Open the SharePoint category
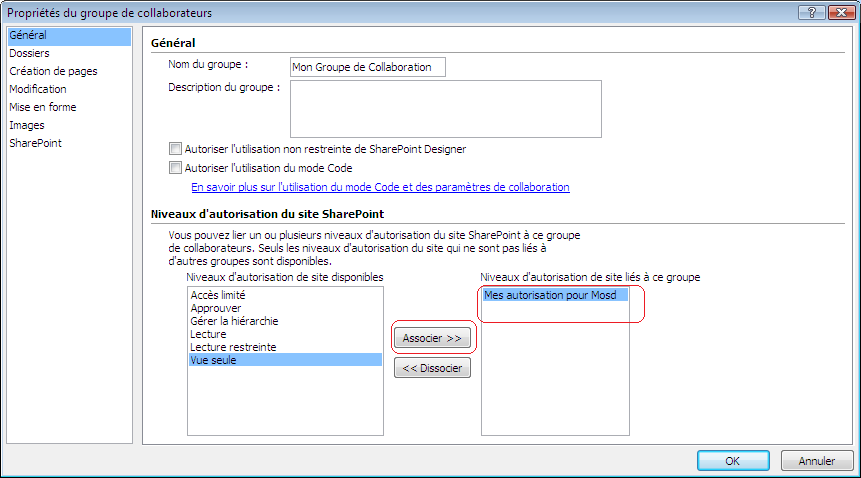 click(x=35, y=144)
